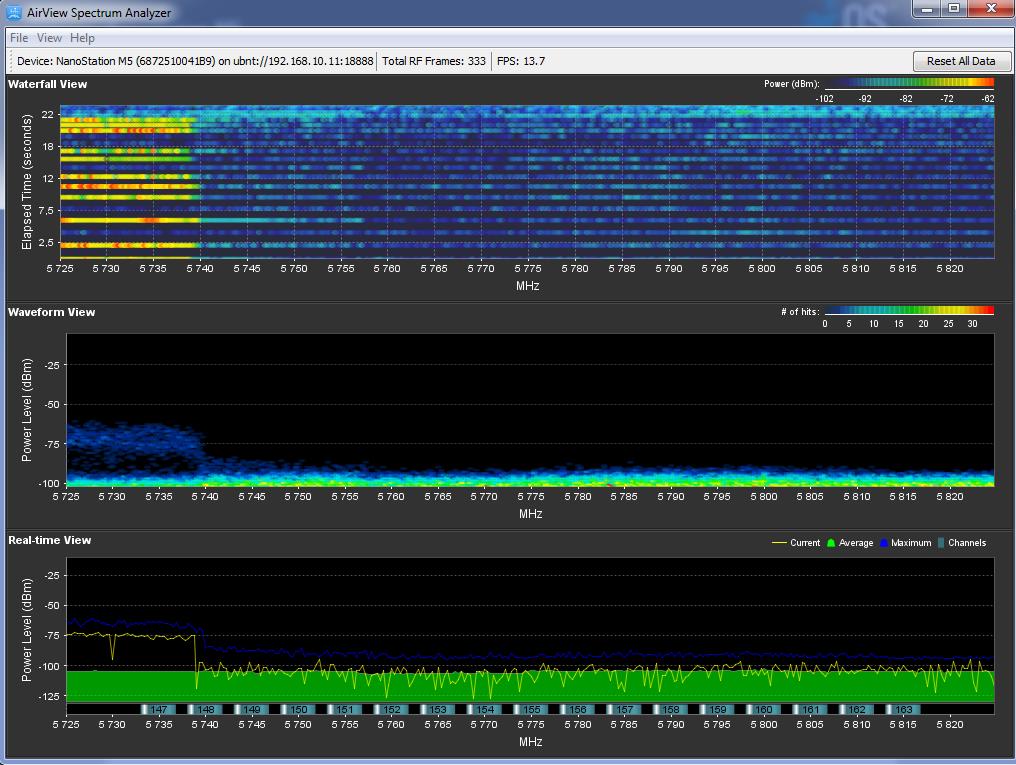Click the '# of hits' color scale
Viewport: 1016px width, 765px height.
coord(909,311)
